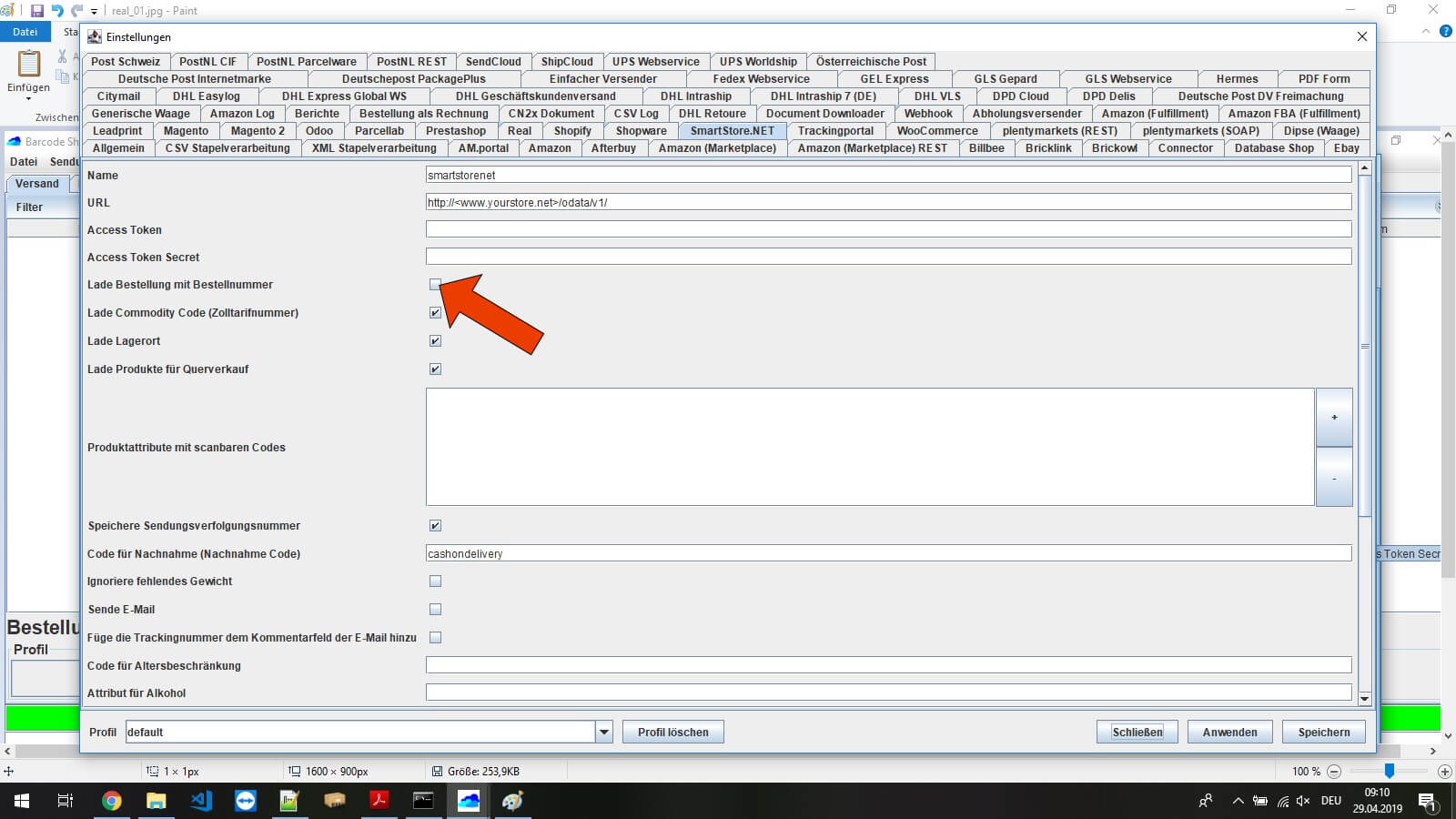The width and height of the screenshot is (1456, 819).
Task: Uncheck Lade Commodity Code (Zolltarifnummer)
Action: 435,313
